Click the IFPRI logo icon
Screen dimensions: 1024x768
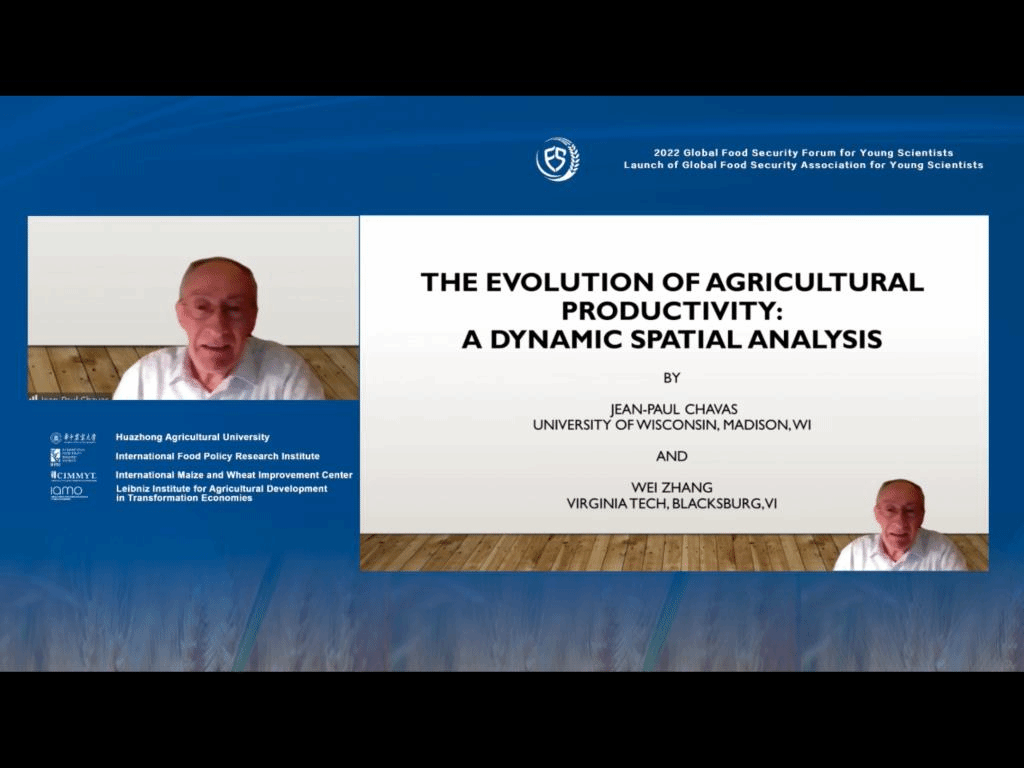pos(56,456)
